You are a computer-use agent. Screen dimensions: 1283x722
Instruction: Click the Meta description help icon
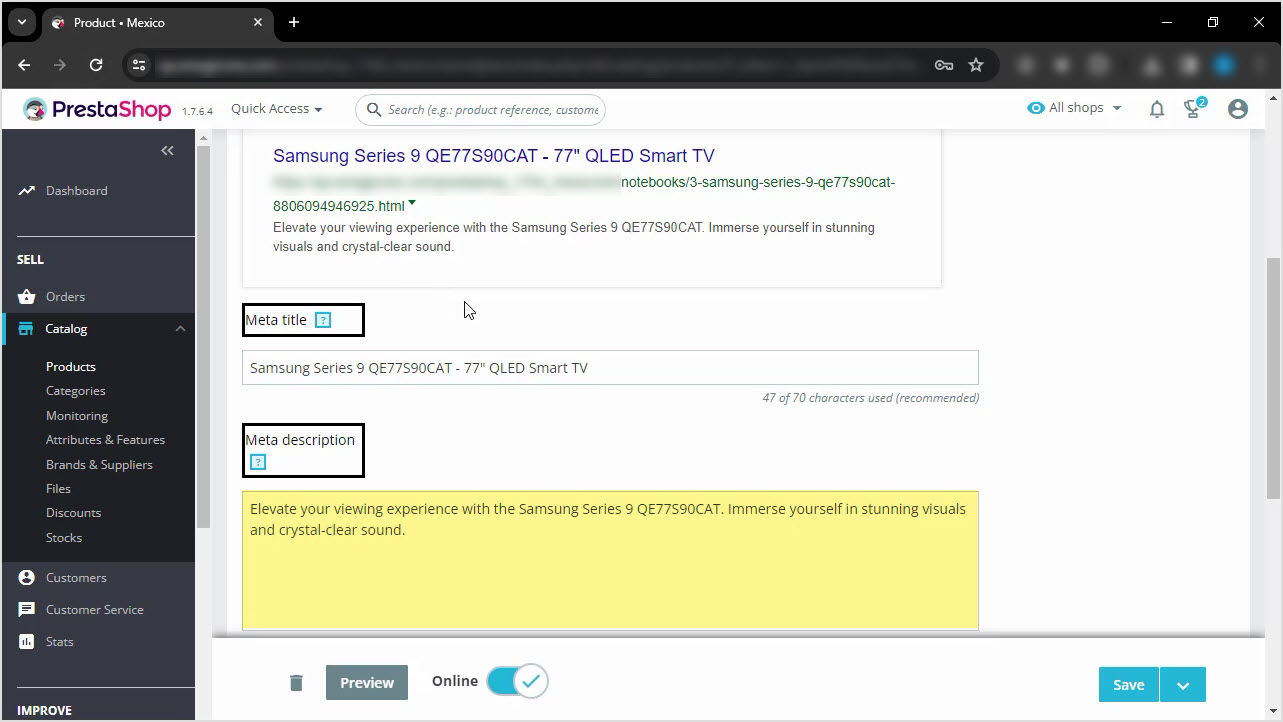click(258, 462)
